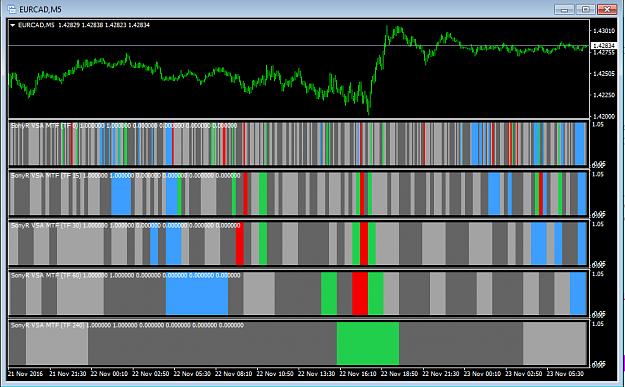
Task: Select the OHLC quote text 1.42829 1.42838 1.42823 1.42834
Action: 104,25
